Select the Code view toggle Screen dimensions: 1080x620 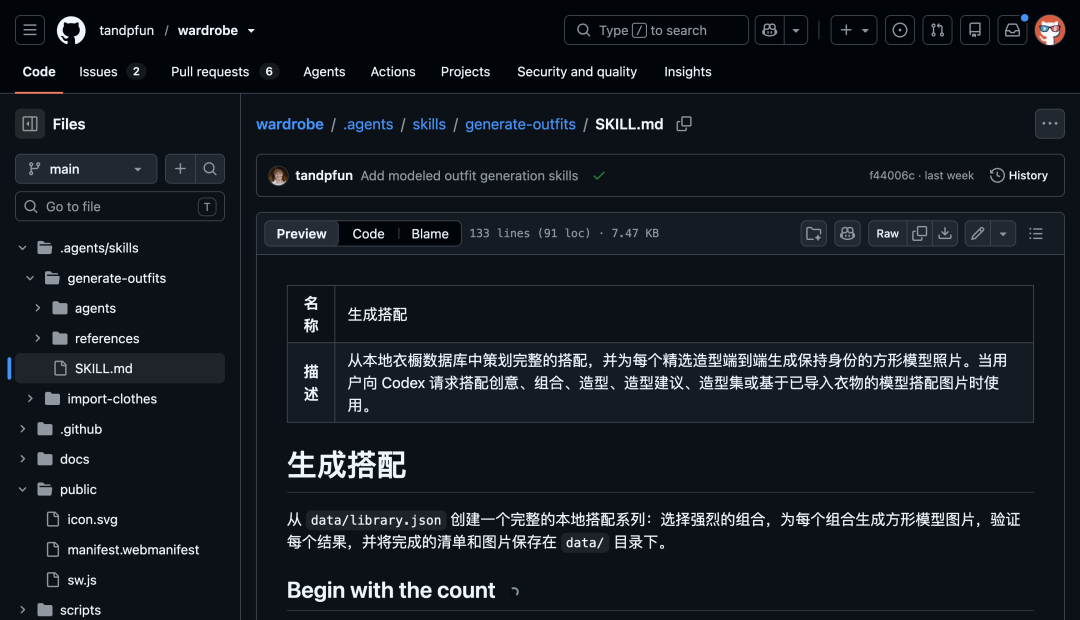coord(368,234)
